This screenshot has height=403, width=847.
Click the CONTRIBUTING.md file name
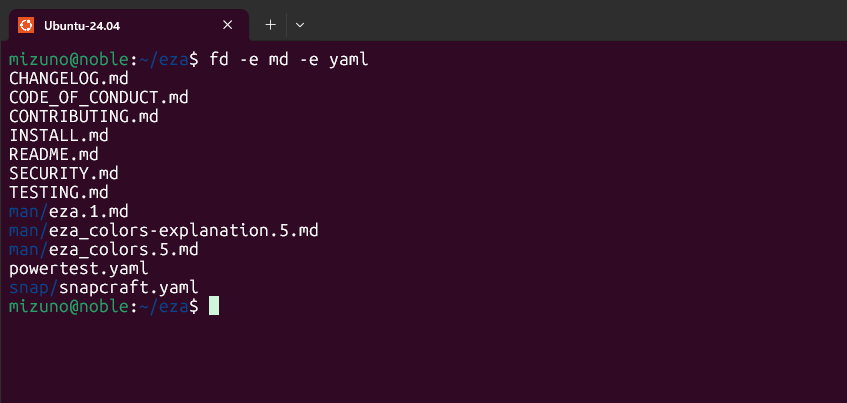click(83, 117)
